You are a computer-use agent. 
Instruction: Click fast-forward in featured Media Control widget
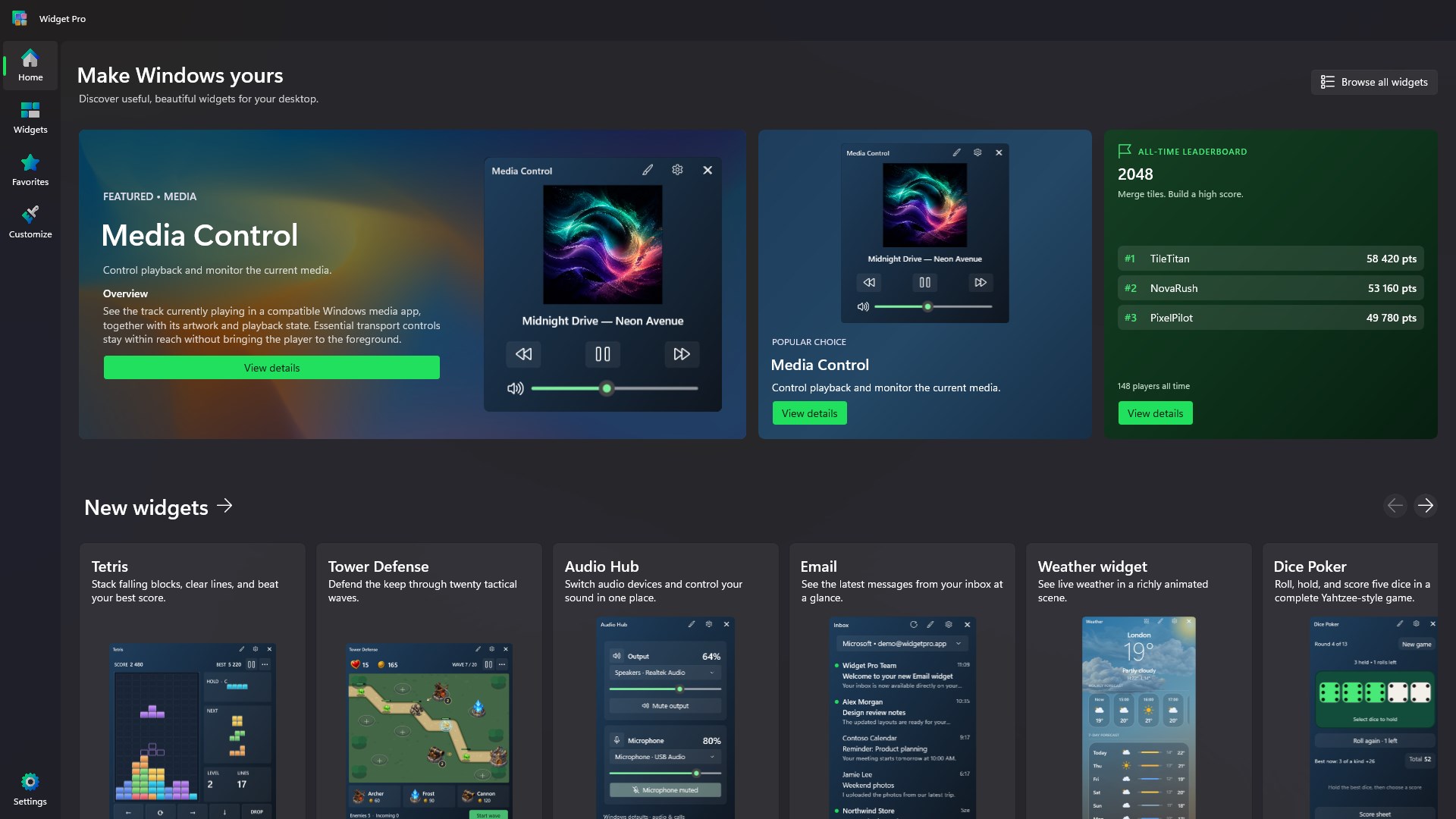[x=682, y=354]
